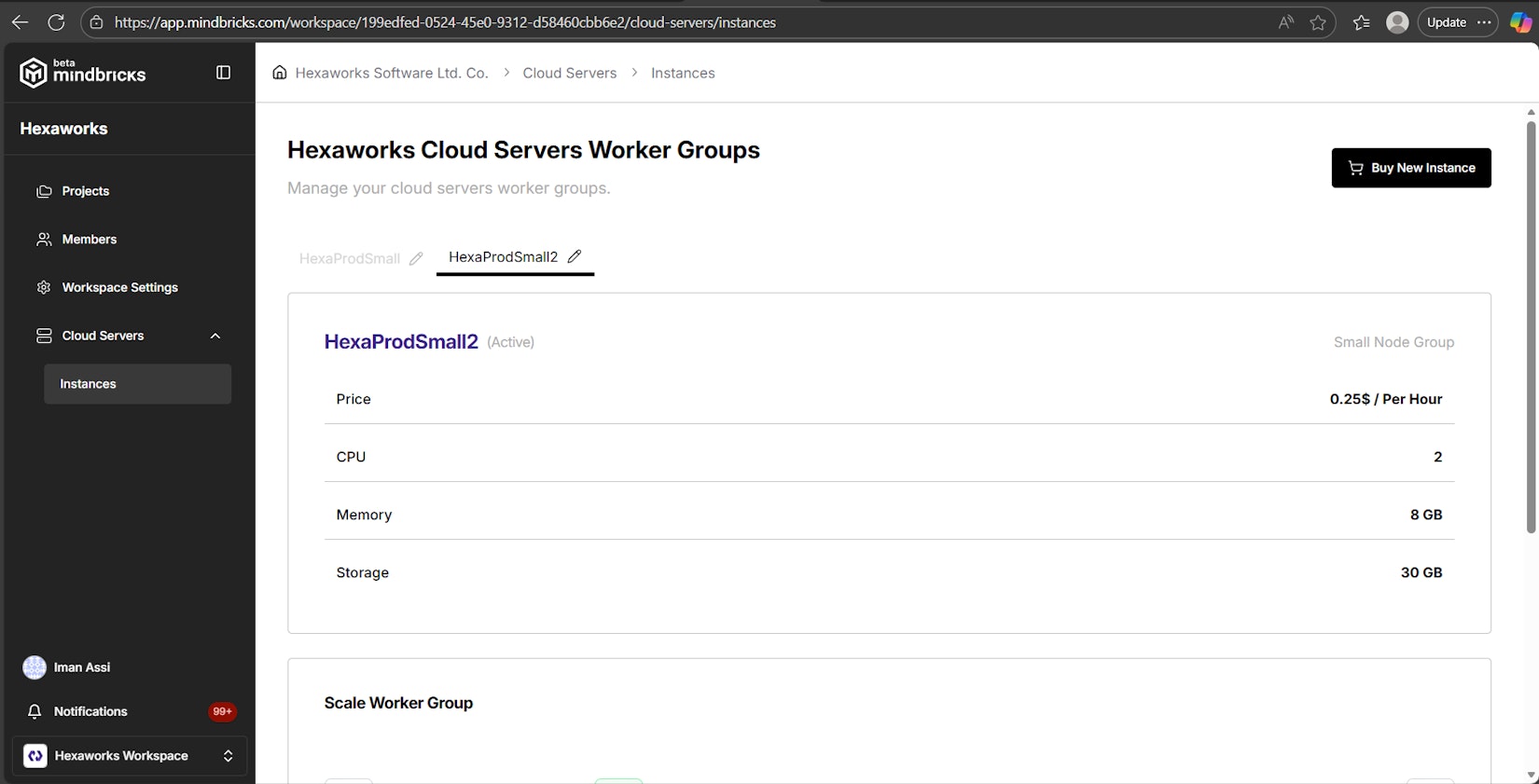The height and width of the screenshot is (784, 1539).
Task: Open Notifications from the bell icon
Action: tap(35, 711)
